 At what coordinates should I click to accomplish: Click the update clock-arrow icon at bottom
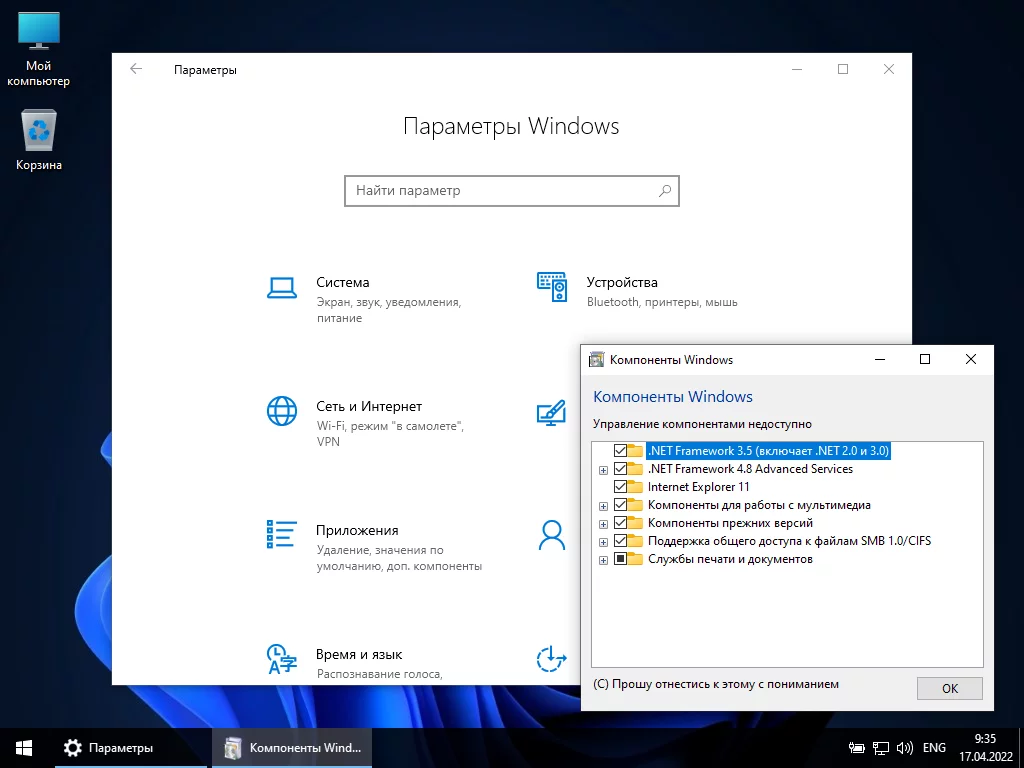(552, 658)
